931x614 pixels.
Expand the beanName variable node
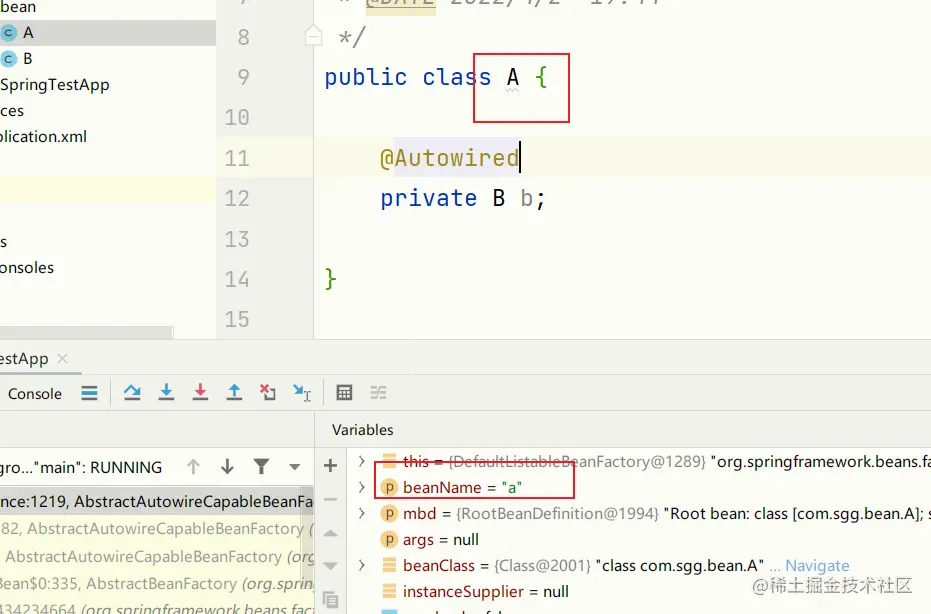(x=362, y=488)
